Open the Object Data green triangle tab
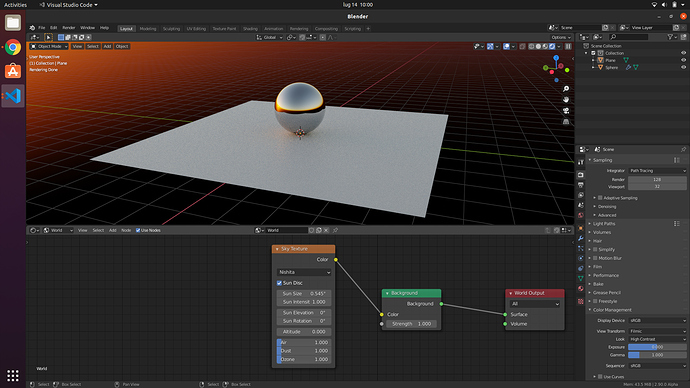Viewport: 690px width, 388px height. click(581, 278)
